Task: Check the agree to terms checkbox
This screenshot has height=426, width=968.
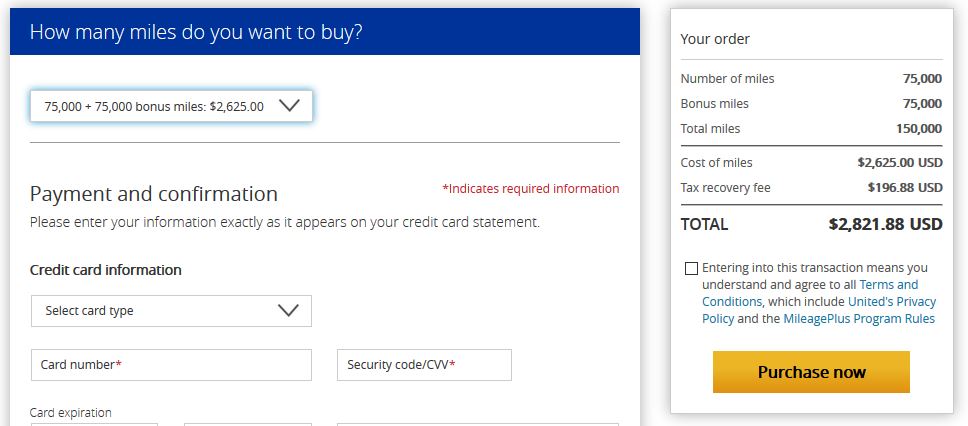Action: tap(692, 269)
